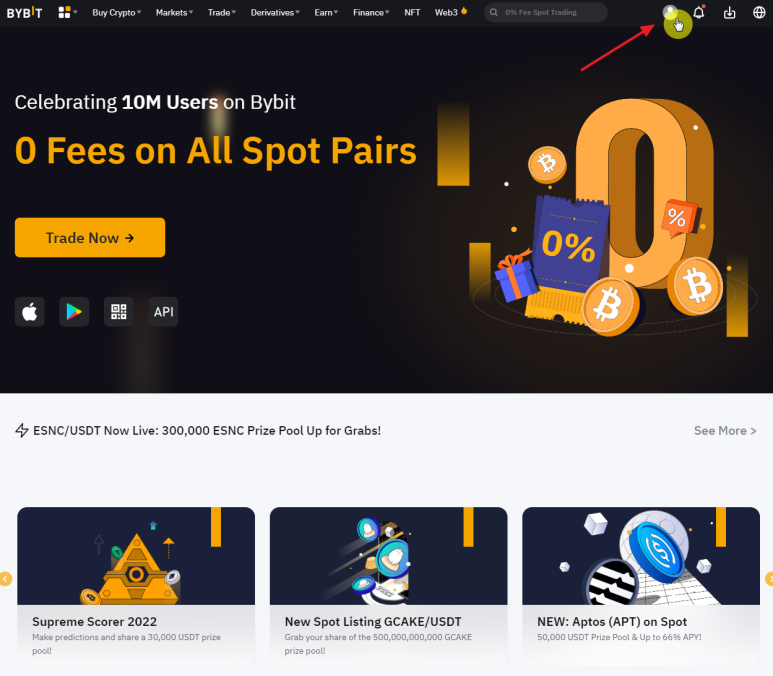The height and width of the screenshot is (676, 773).
Task: Click the carousel left arrow
Action: click(5, 579)
